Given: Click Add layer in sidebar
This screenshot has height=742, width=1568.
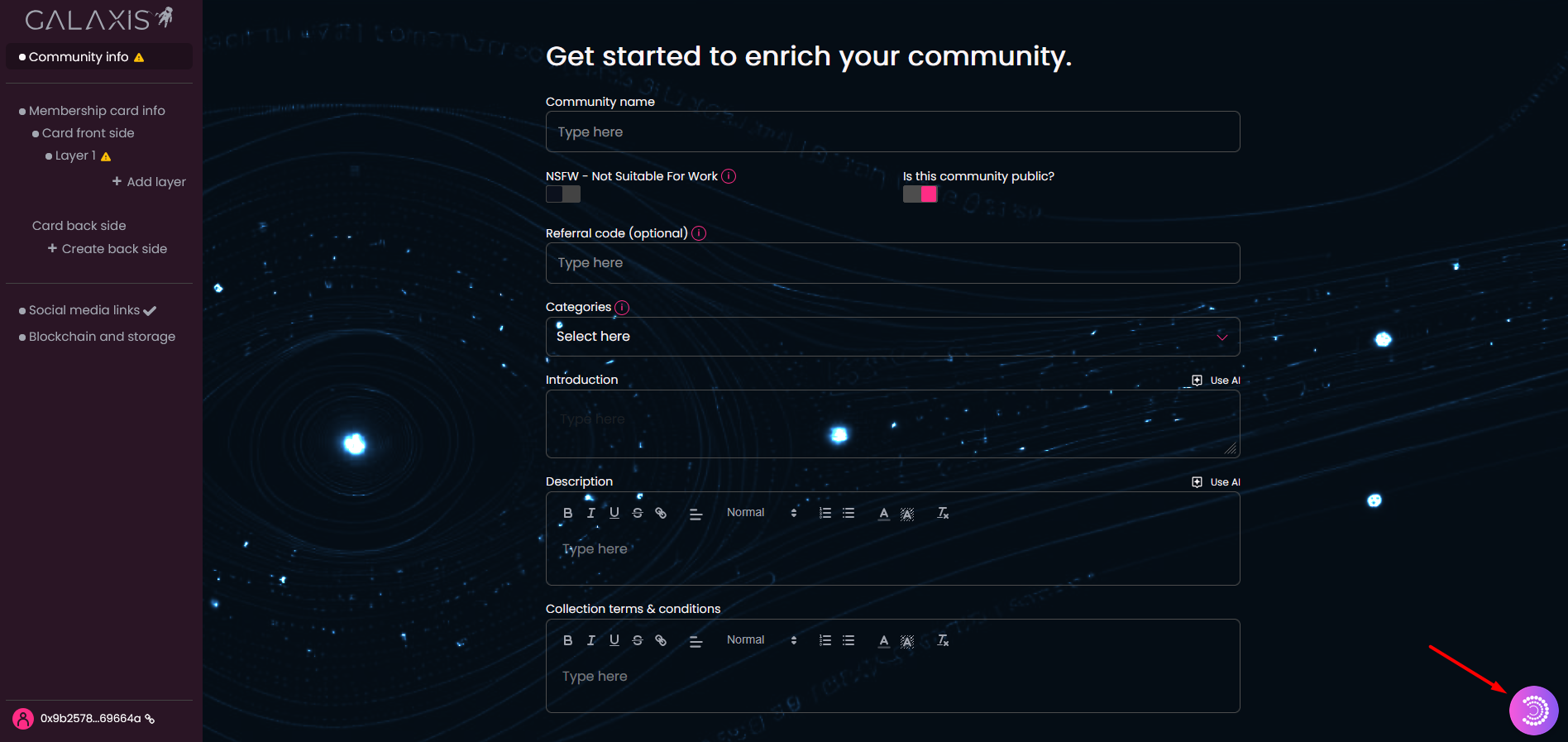Looking at the screenshot, I should point(150,182).
